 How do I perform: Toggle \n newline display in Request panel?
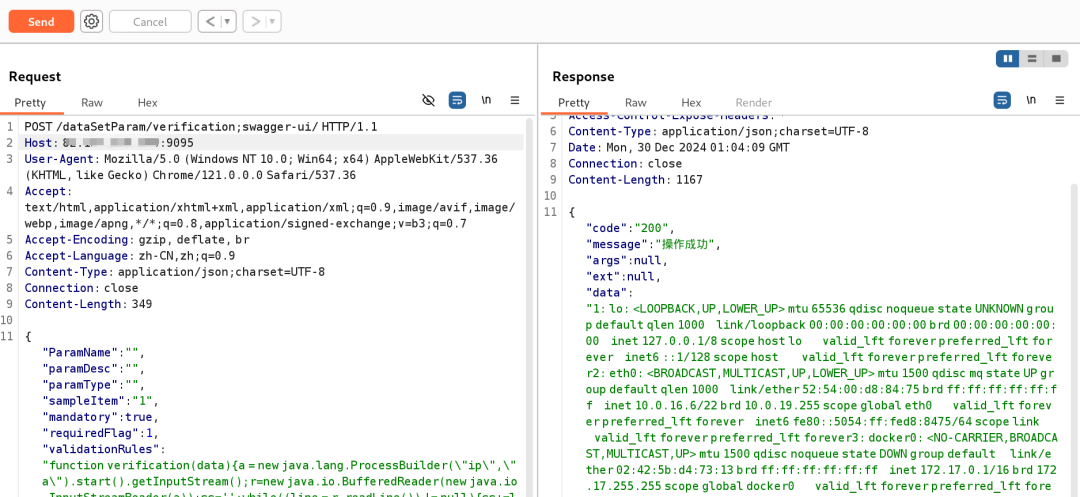tap(486, 101)
